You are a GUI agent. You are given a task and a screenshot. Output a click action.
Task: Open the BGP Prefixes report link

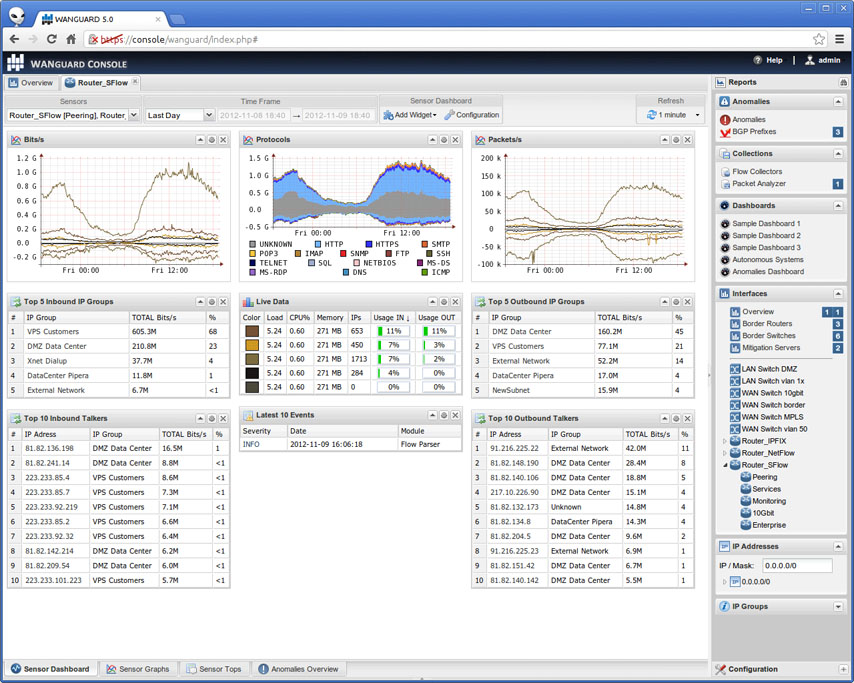click(x=754, y=132)
